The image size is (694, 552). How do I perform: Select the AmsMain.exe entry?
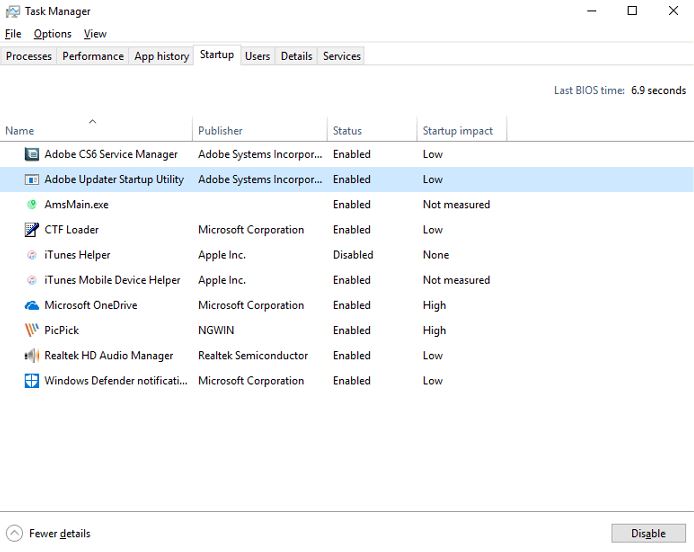(x=77, y=205)
